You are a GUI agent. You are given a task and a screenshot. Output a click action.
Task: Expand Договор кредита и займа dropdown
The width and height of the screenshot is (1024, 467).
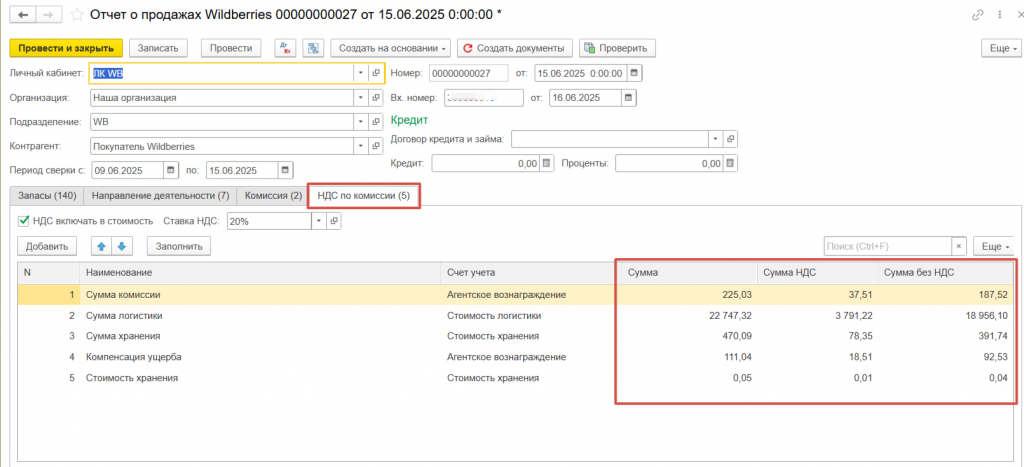[716, 138]
